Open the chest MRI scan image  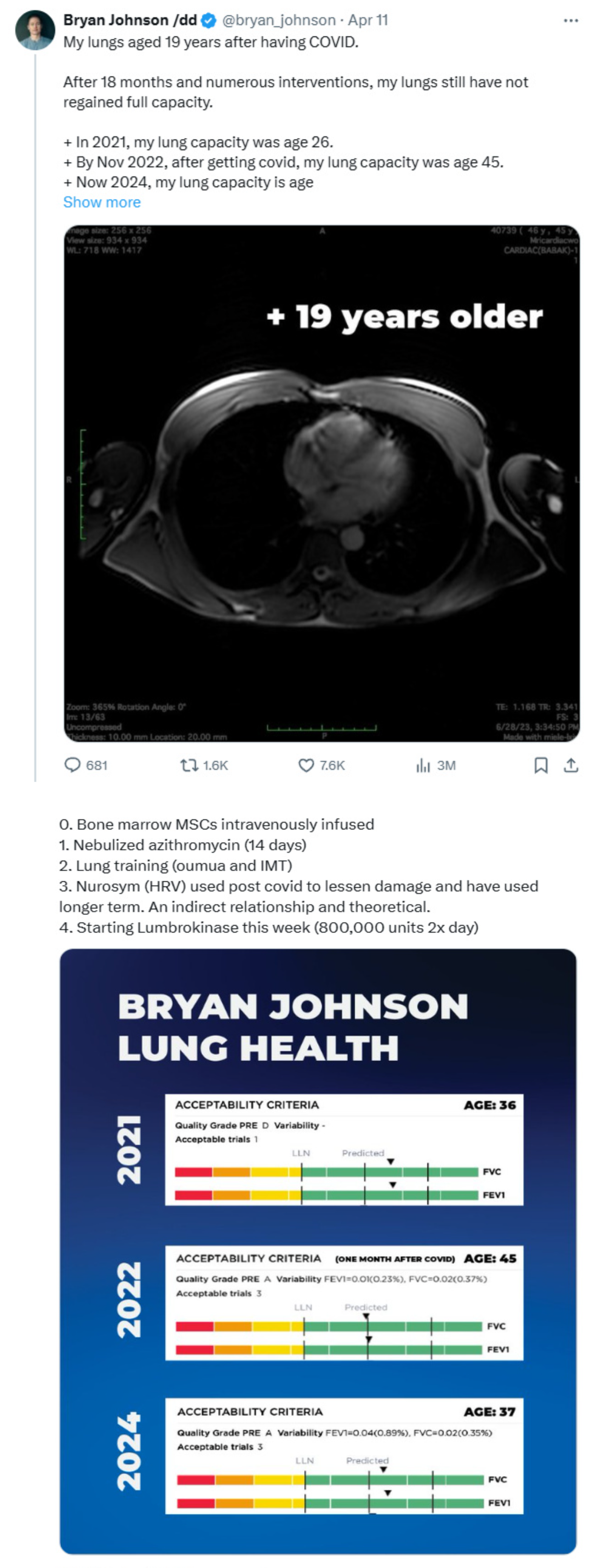pos(322,483)
